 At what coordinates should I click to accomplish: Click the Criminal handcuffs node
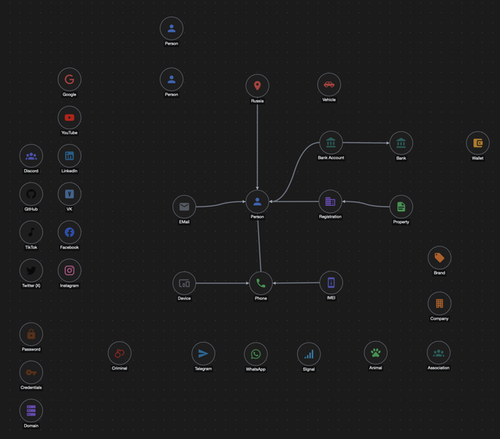[120, 353]
